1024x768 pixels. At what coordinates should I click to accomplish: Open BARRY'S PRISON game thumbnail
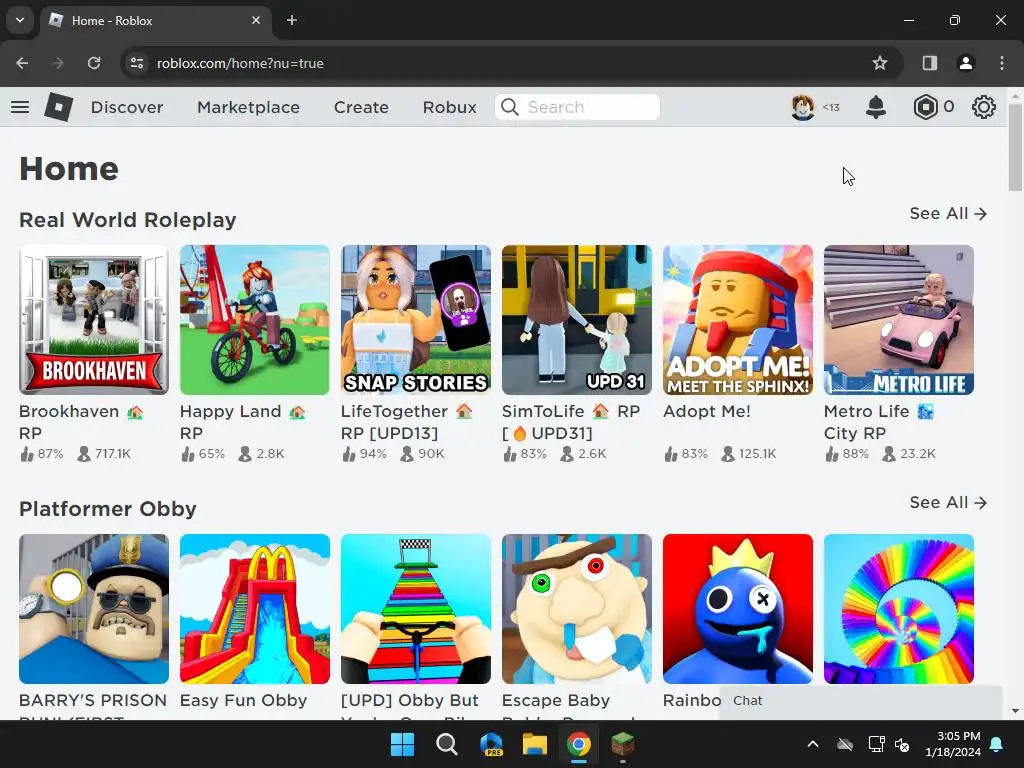pyautogui.click(x=94, y=609)
